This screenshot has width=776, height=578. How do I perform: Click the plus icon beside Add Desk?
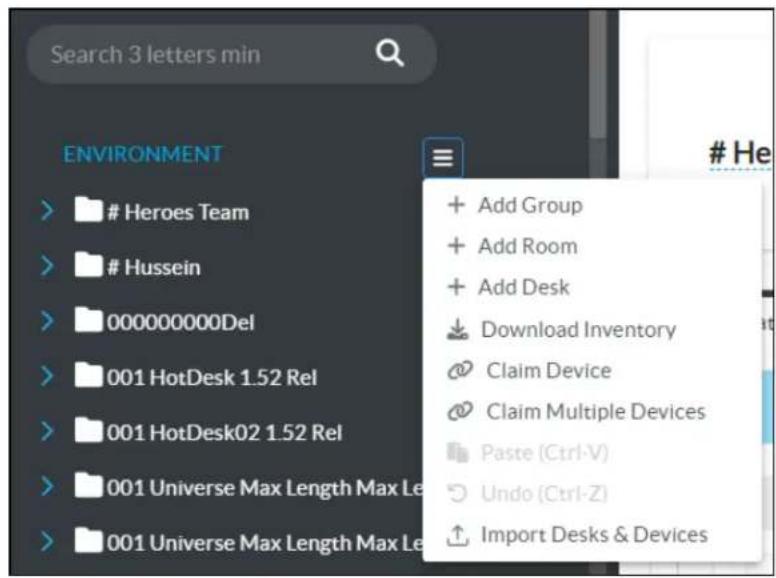click(x=456, y=287)
